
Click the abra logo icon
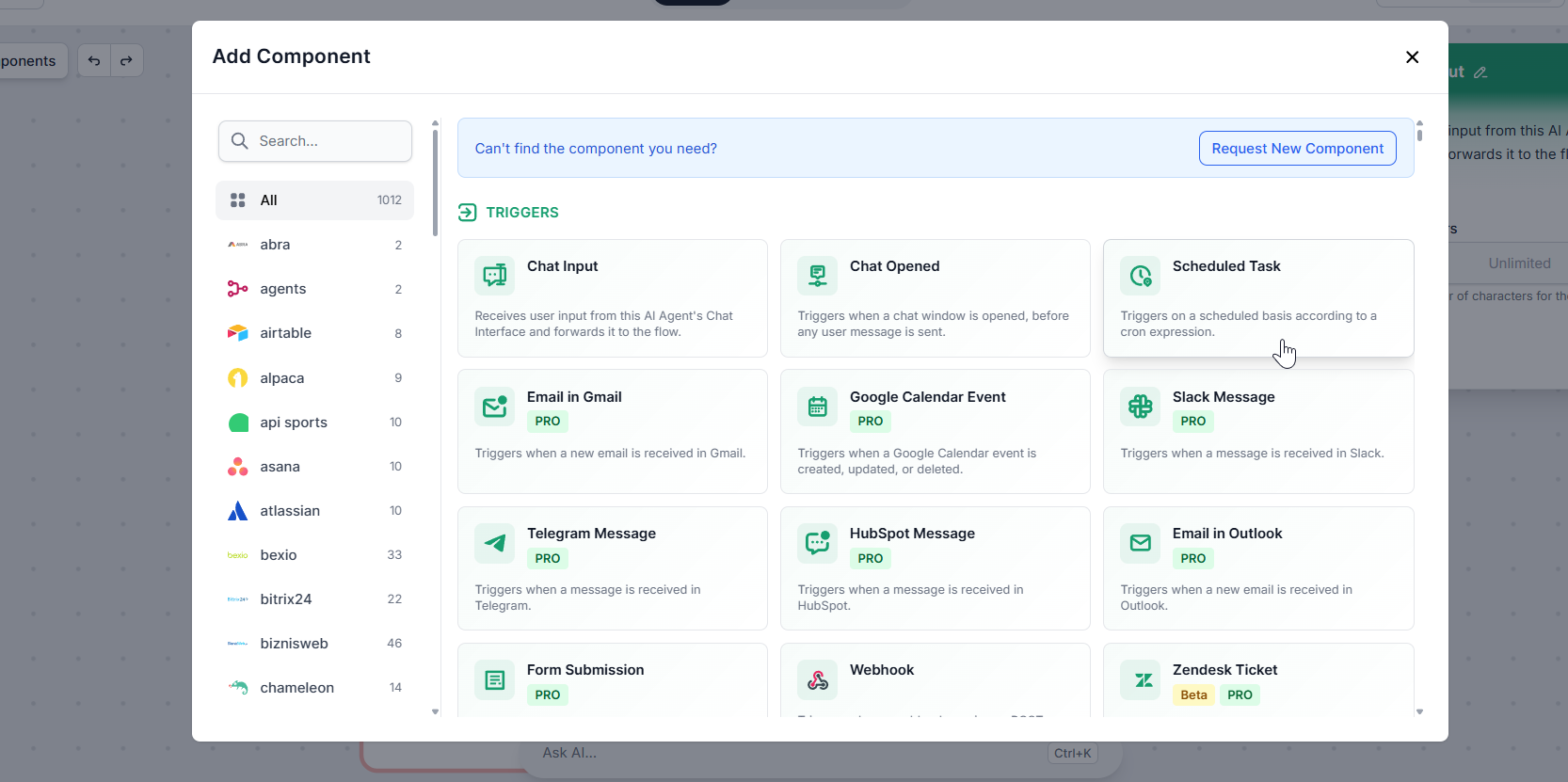click(x=238, y=245)
